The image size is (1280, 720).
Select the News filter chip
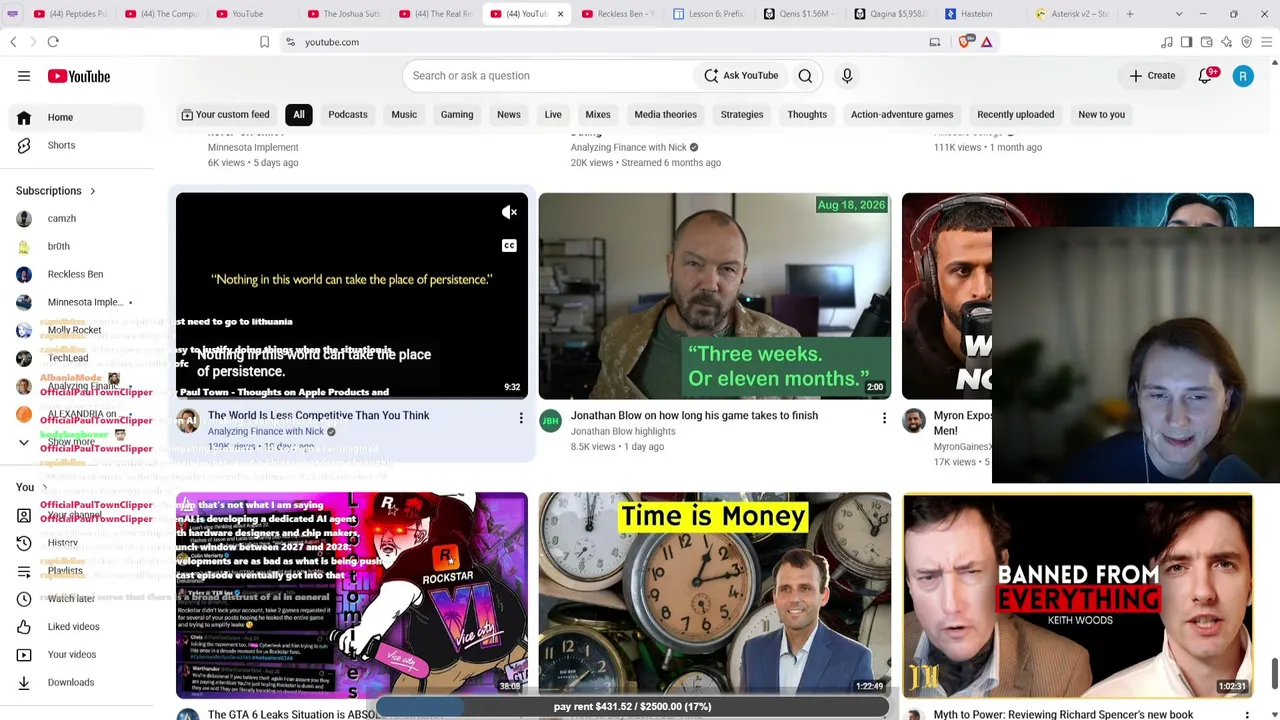click(x=509, y=115)
